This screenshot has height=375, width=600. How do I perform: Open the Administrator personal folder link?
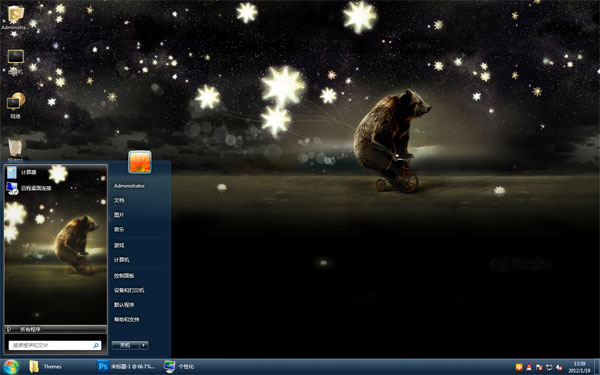pyautogui.click(x=129, y=186)
